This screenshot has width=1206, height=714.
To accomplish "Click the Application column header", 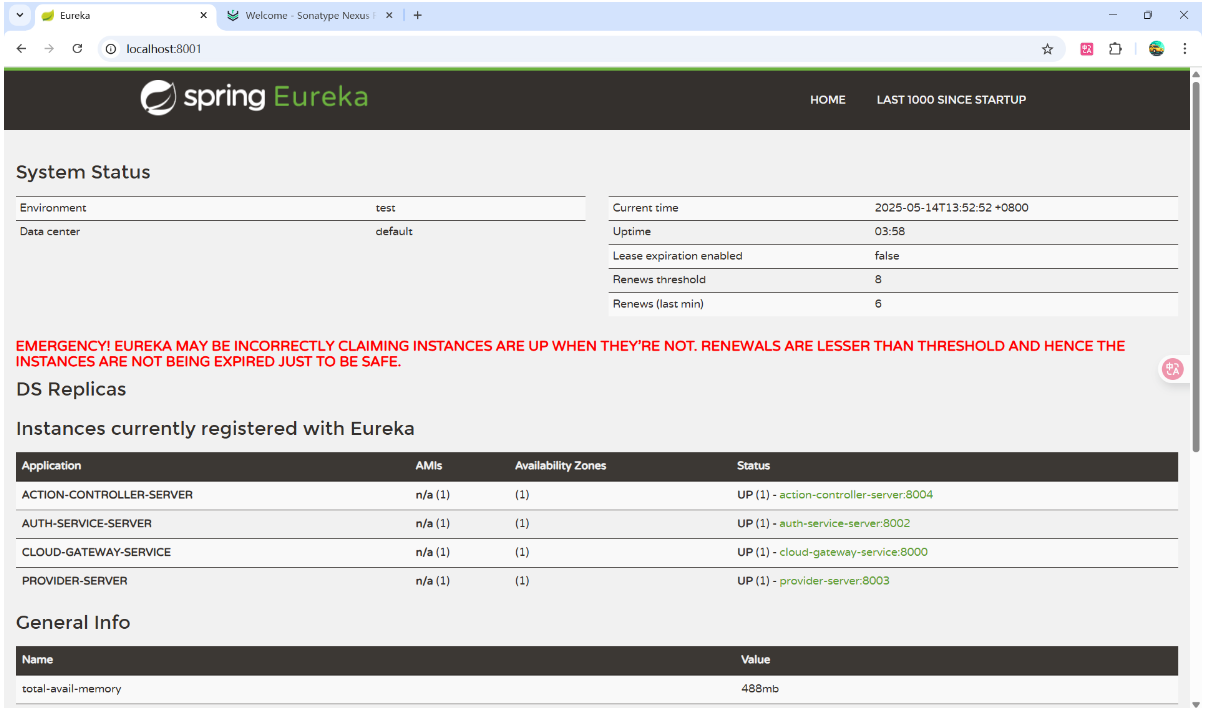I will (x=52, y=466).
